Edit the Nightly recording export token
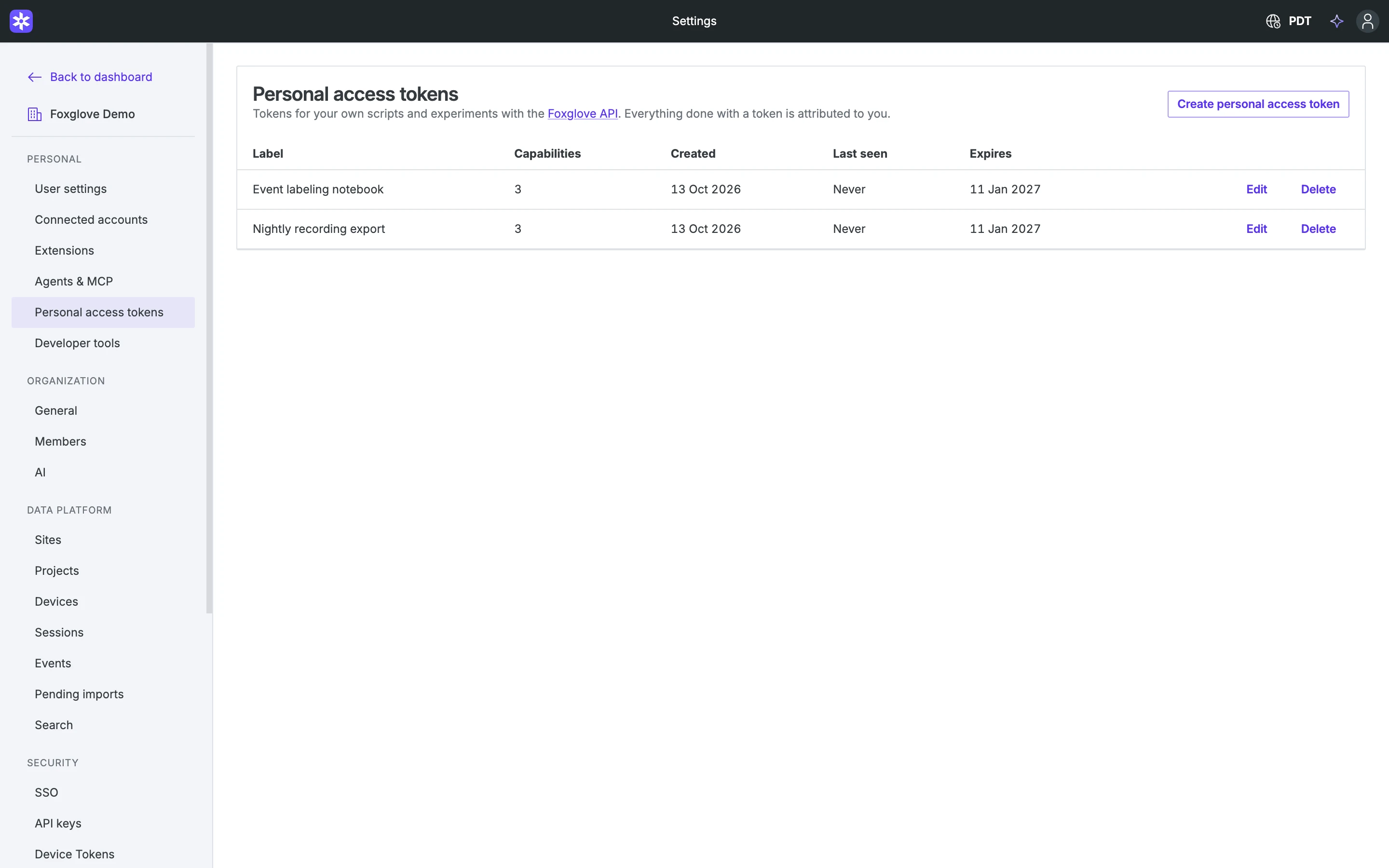 [x=1256, y=229]
